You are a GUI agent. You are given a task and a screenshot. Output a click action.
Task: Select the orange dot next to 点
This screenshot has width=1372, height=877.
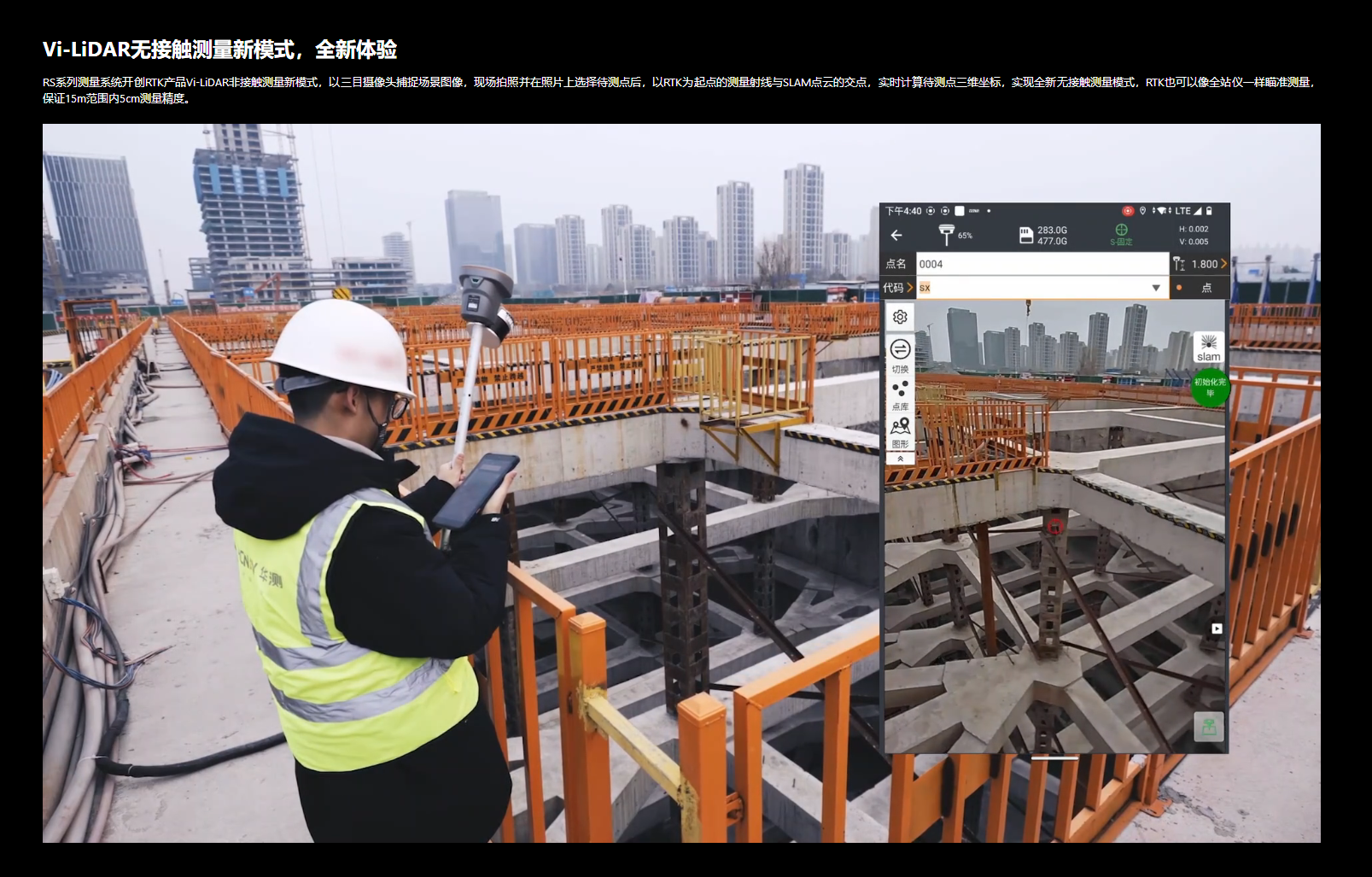(x=1179, y=287)
